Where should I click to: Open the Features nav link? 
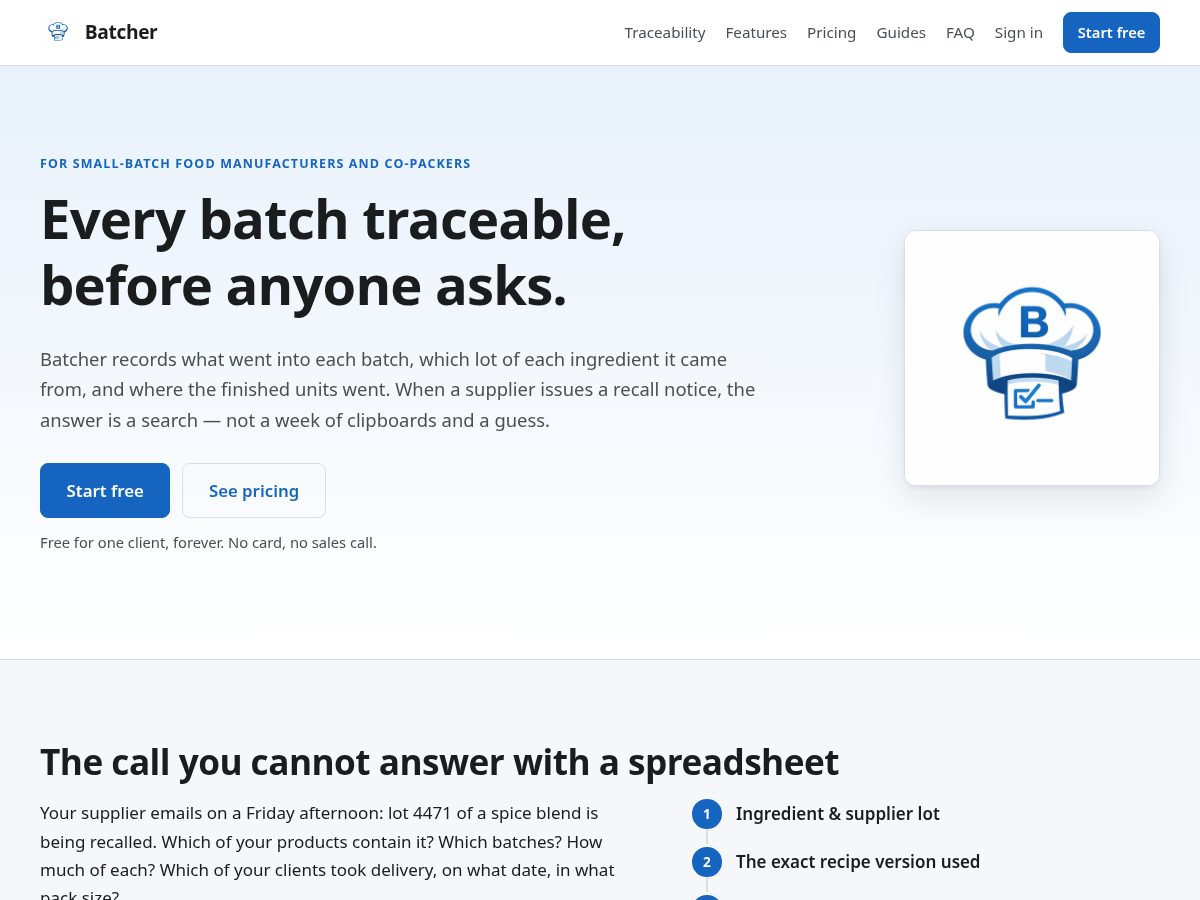coord(756,33)
